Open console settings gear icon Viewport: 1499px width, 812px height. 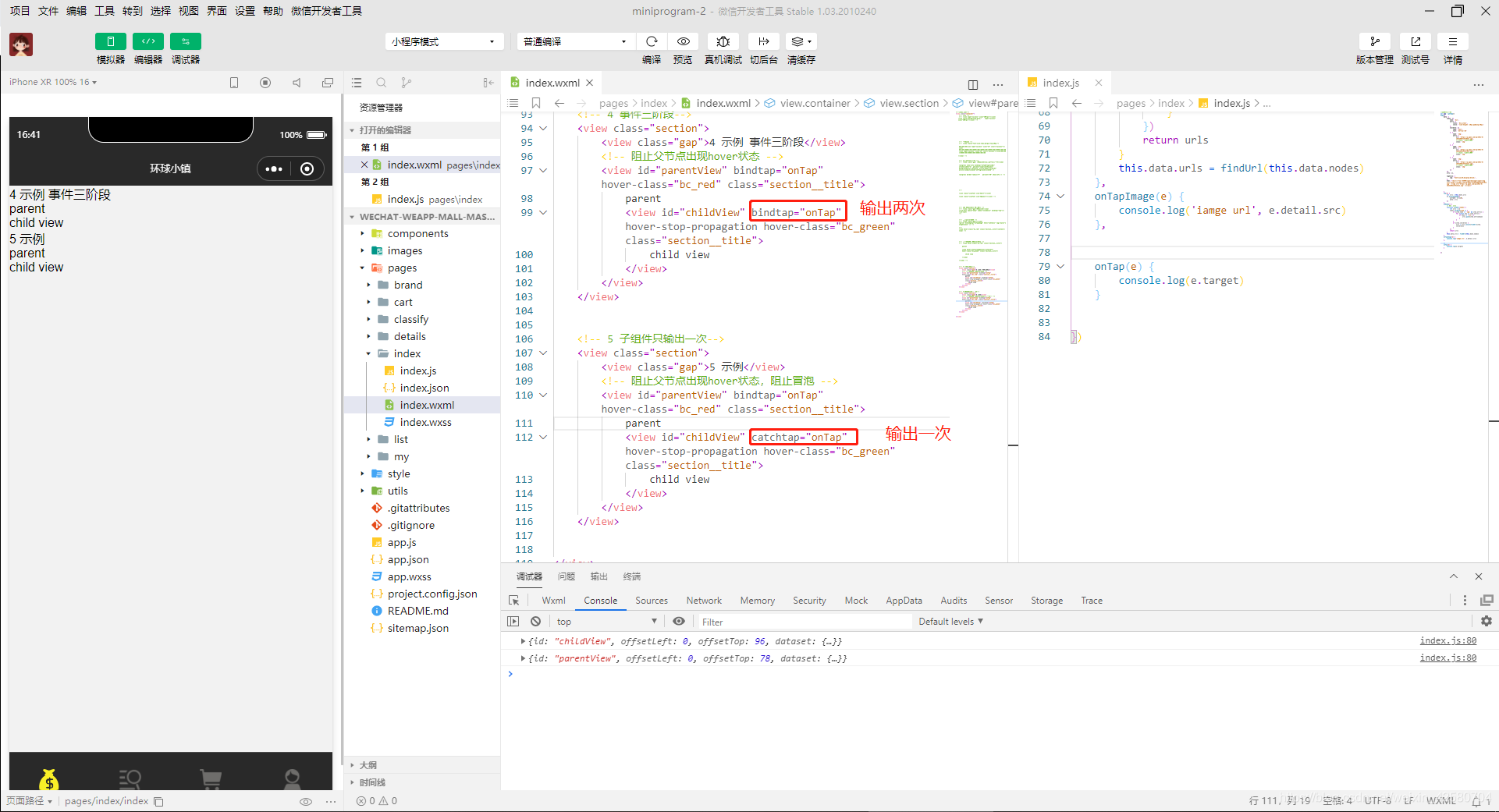click(1487, 621)
